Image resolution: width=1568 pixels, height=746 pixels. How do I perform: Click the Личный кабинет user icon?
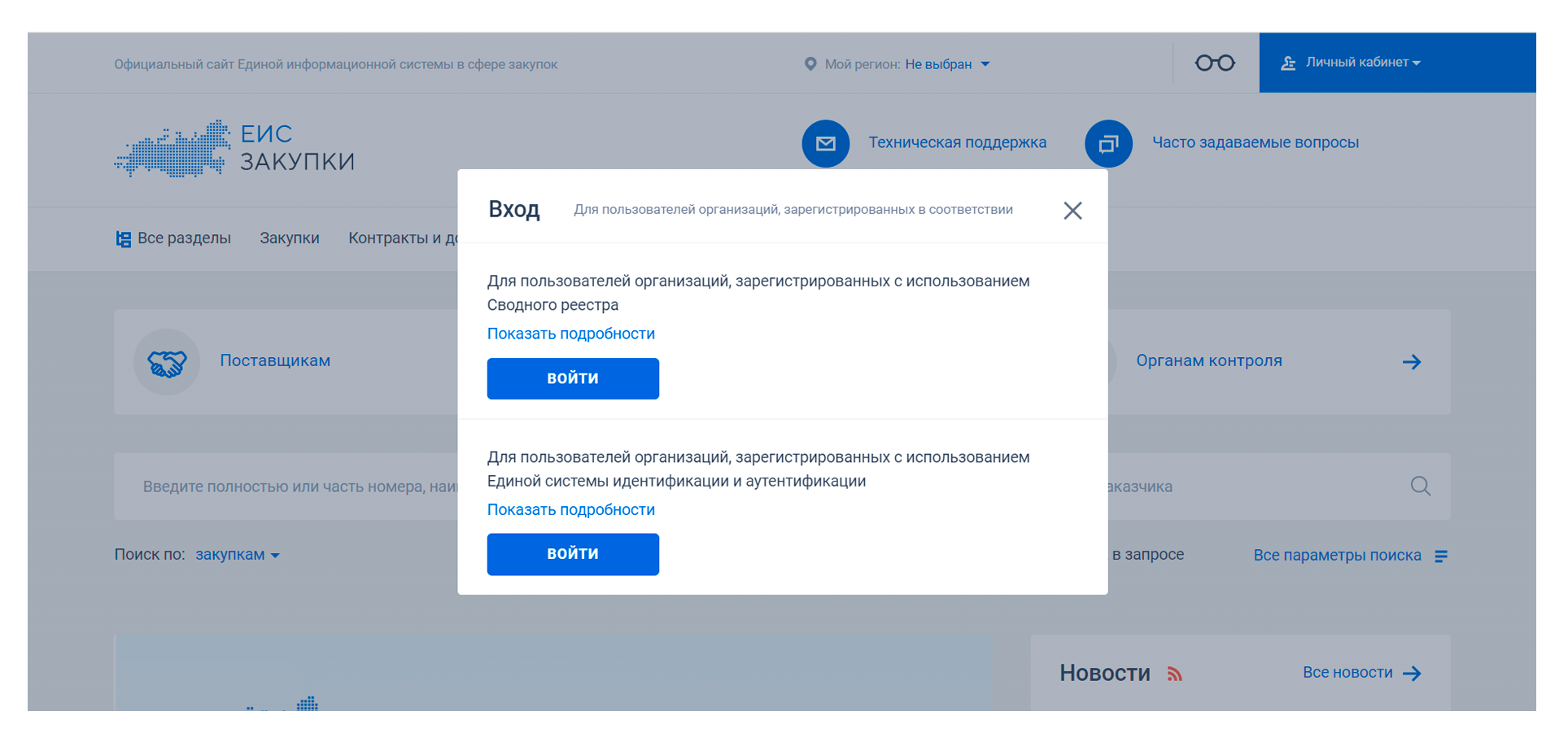tap(1288, 63)
